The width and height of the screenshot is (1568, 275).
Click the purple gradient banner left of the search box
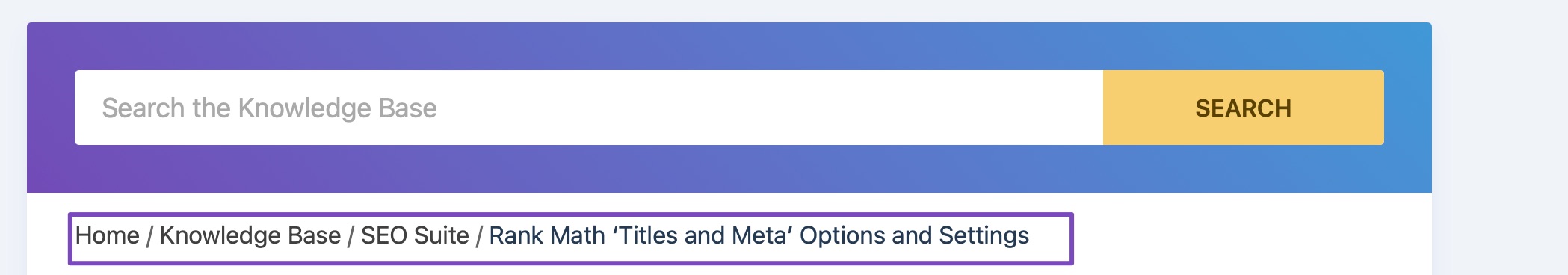(x=51, y=108)
